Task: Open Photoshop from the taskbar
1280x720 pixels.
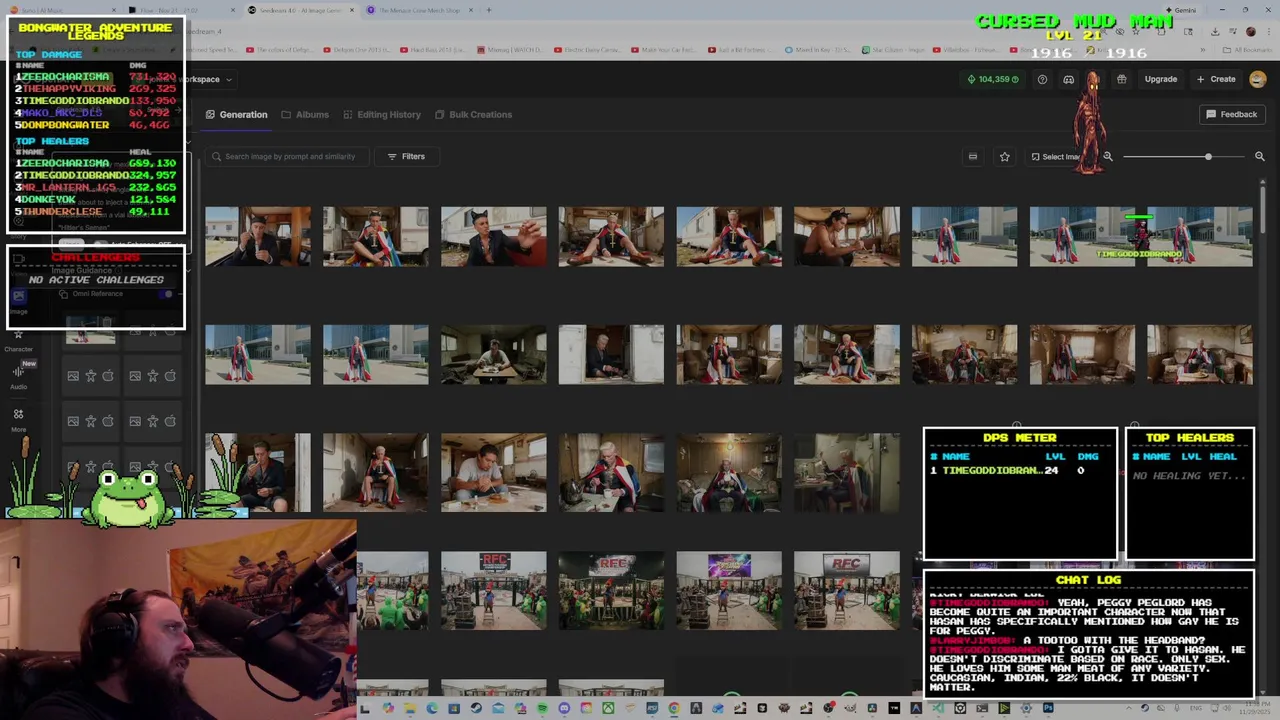Action: [1048, 709]
